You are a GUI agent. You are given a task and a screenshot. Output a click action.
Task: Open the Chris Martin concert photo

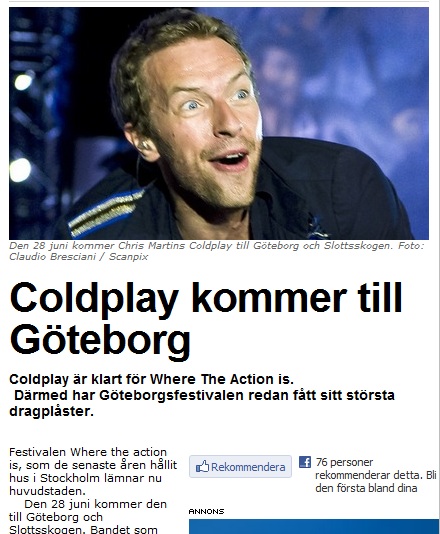[x=219, y=123]
